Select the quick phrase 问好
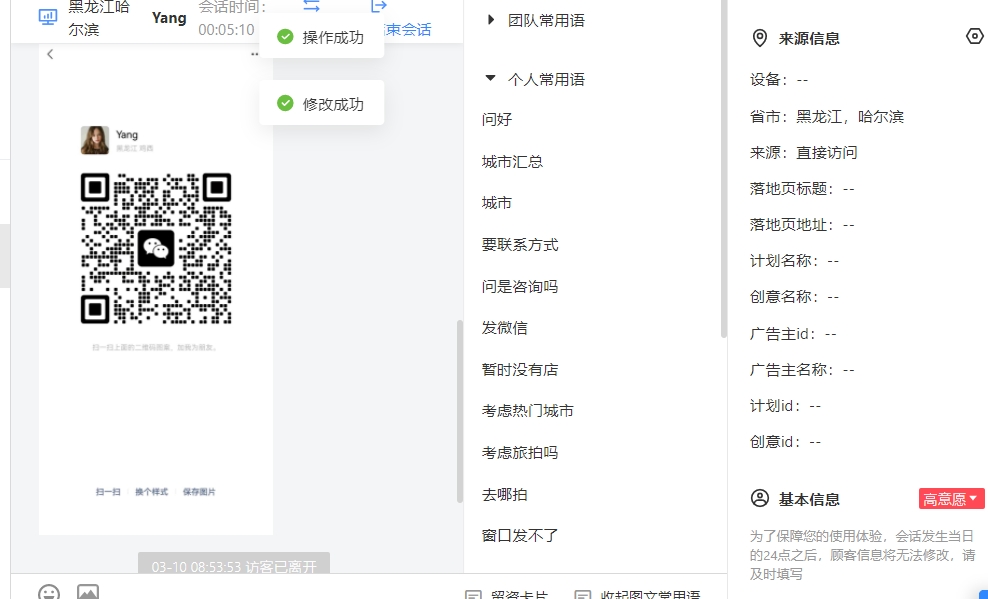 pos(497,119)
